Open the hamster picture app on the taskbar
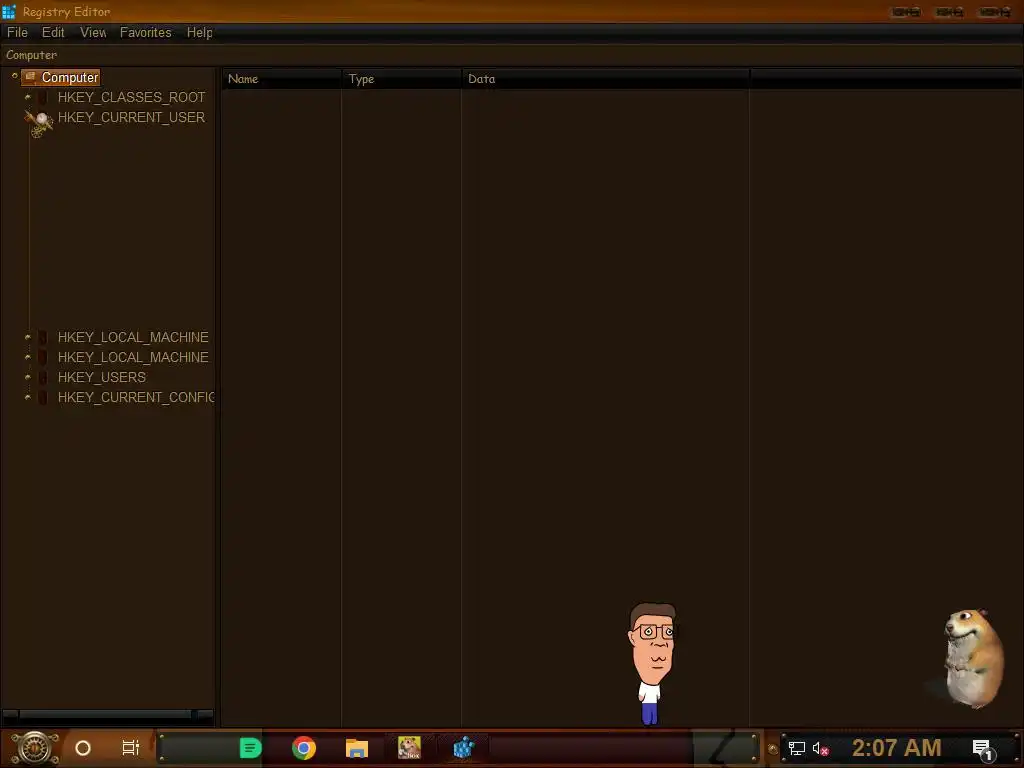This screenshot has width=1024, height=768. pos(409,748)
